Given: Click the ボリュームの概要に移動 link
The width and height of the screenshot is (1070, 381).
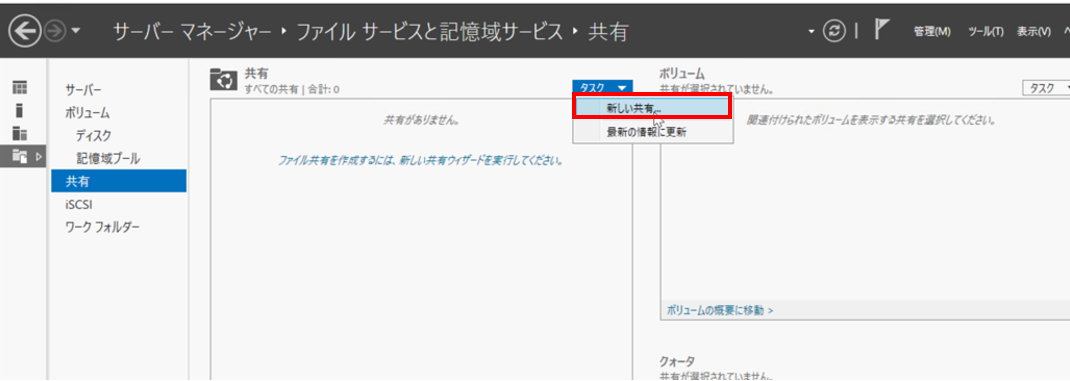Looking at the screenshot, I should tap(719, 310).
